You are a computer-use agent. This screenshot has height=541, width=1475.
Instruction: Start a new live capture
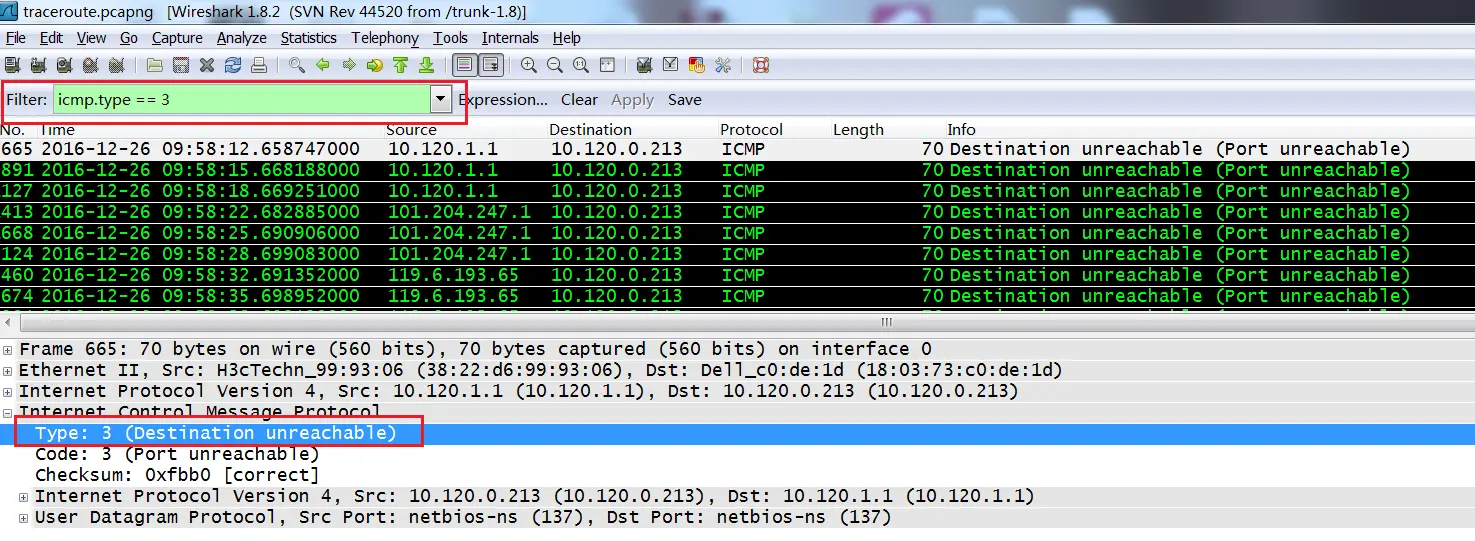pos(64,65)
